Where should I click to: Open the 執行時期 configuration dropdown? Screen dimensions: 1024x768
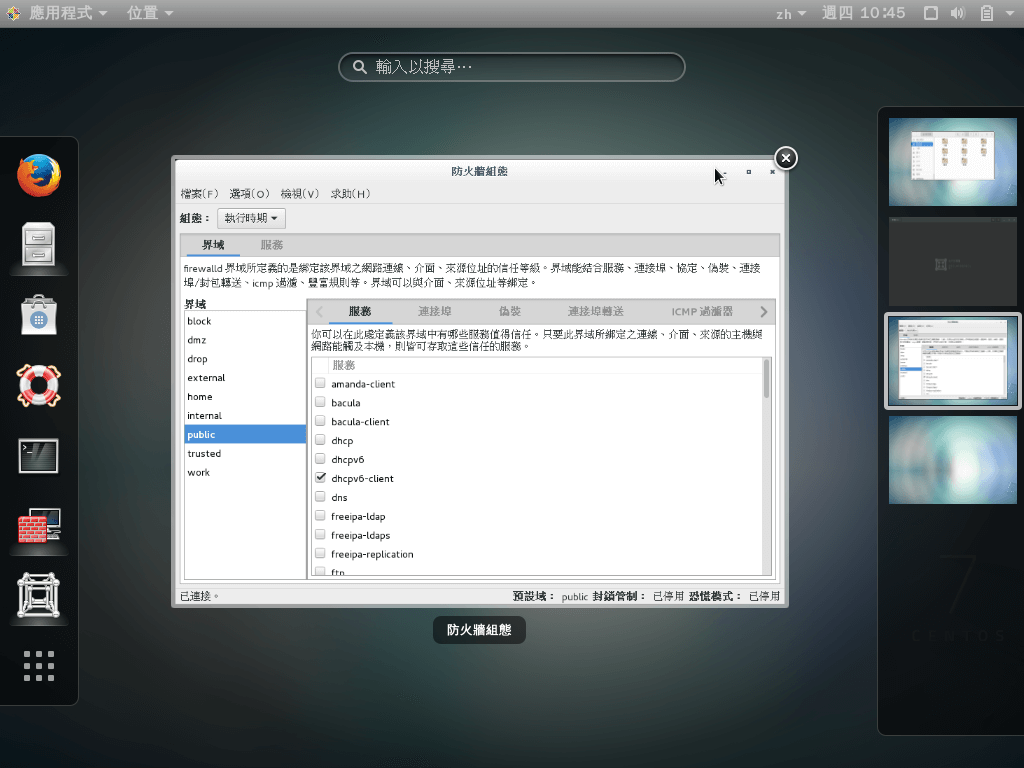point(250,218)
